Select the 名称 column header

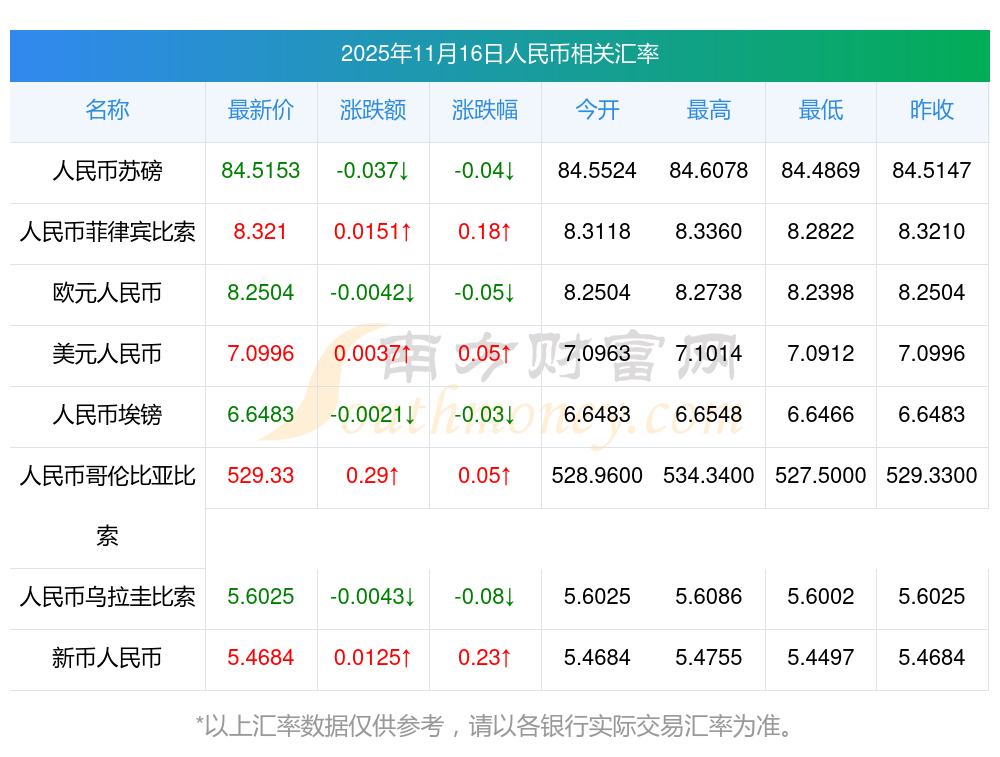point(107,110)
